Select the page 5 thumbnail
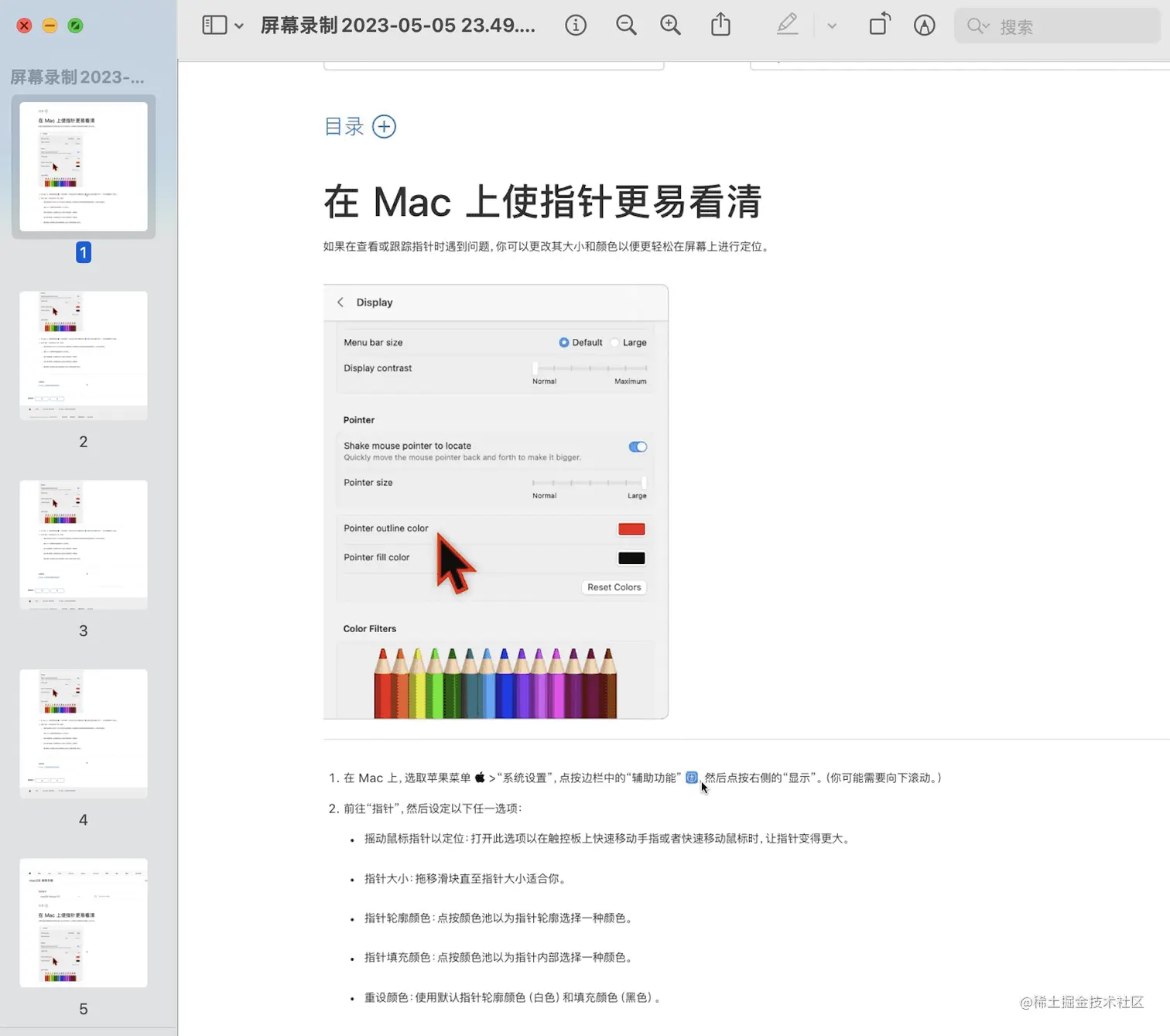Viewport: 1170px width, 1036px height. tap(84, 922)
